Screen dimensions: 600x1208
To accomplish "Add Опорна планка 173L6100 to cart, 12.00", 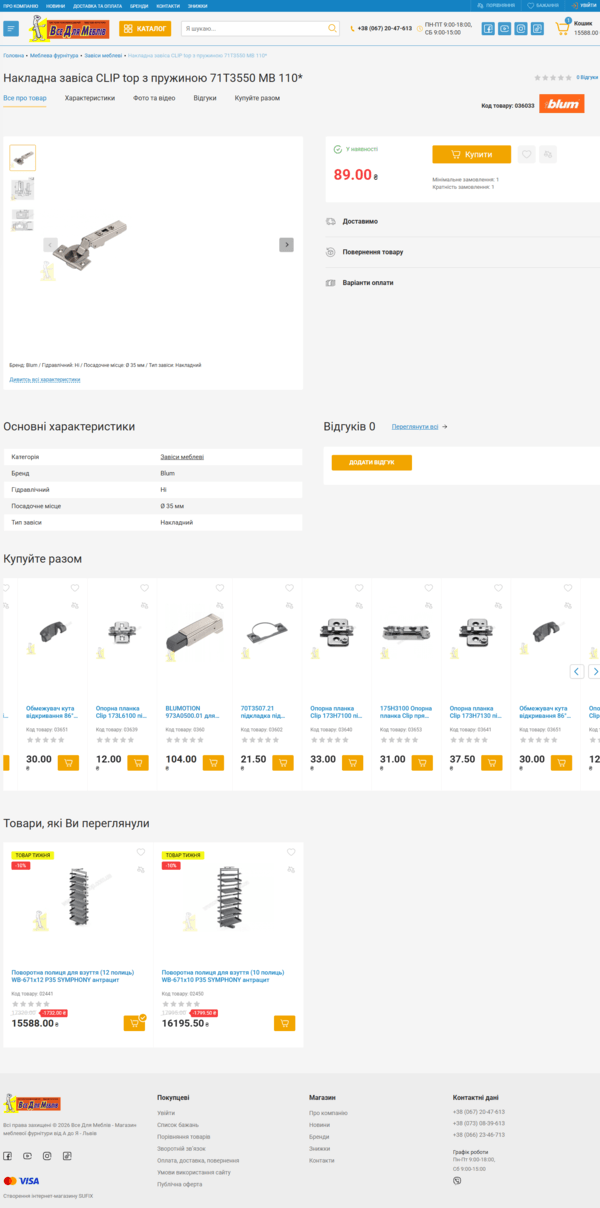I will pyautogui.click(x=138, y=763).
